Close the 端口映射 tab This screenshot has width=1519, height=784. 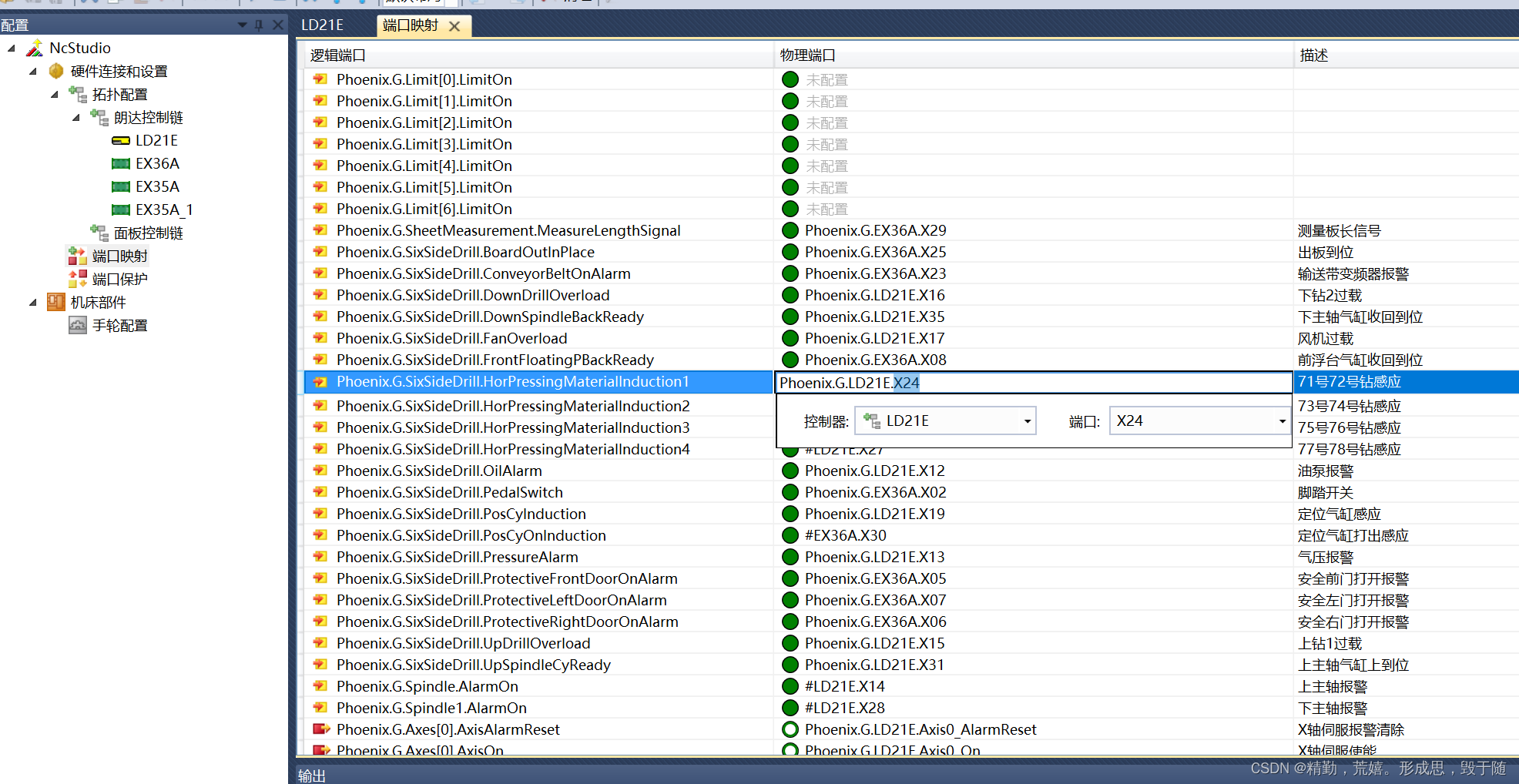tap(454, 26)
